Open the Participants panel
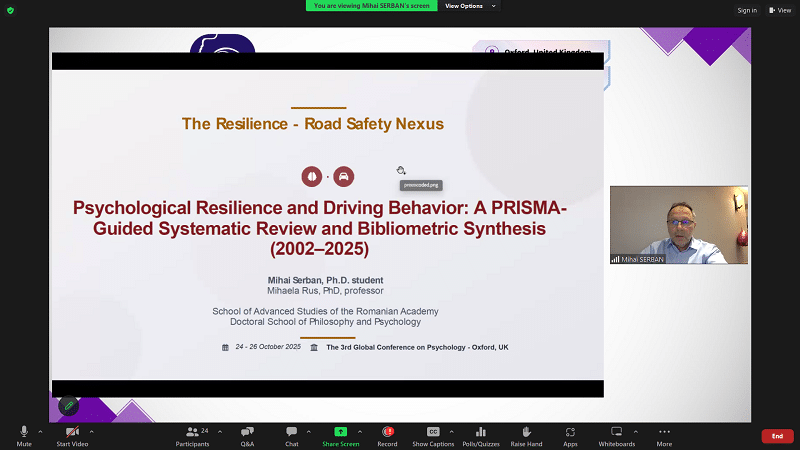The height and width of the screenshot is (450, 800). click(x=192, y=434)
